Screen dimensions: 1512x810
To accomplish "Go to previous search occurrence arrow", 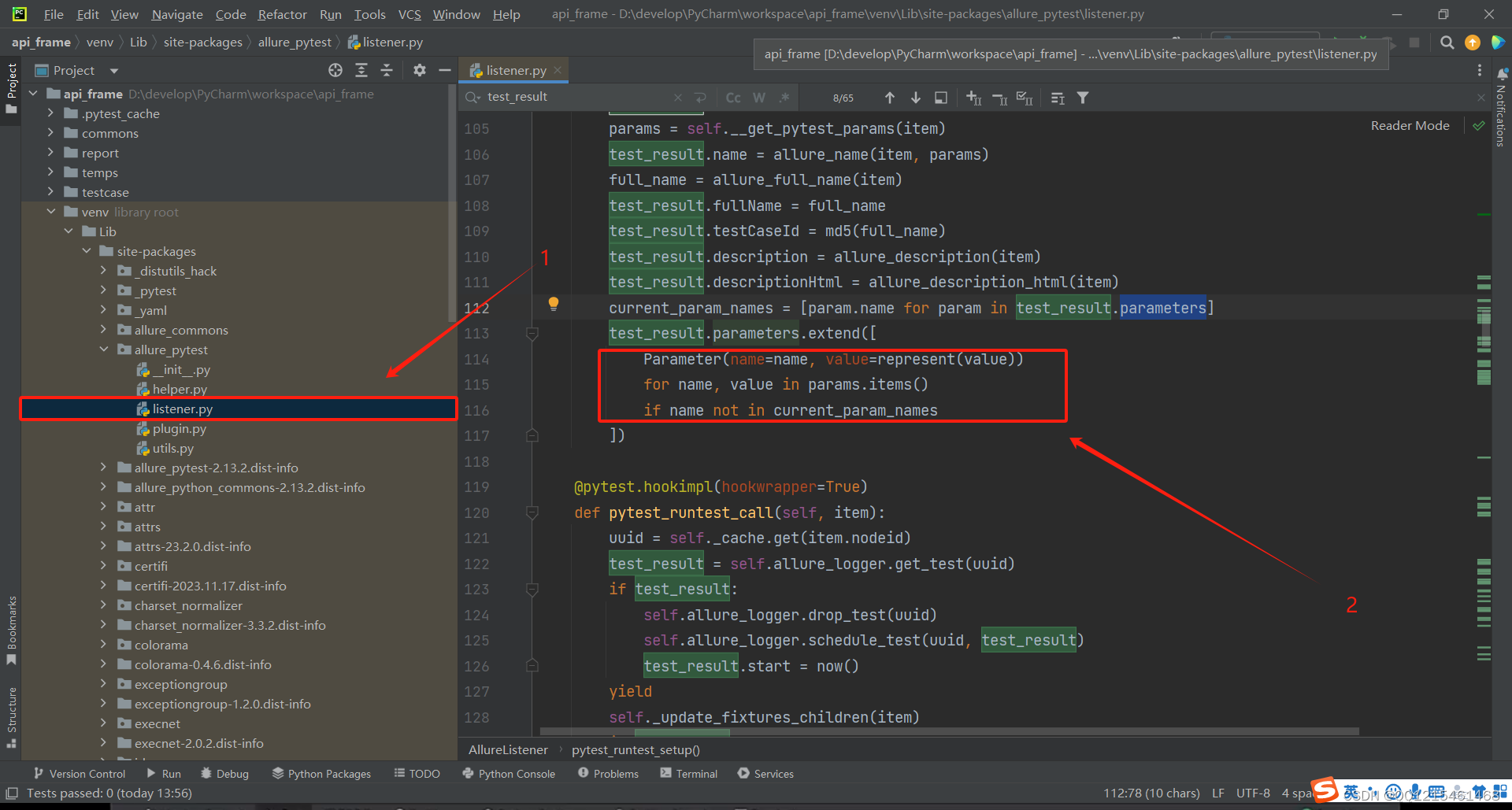I will tap(890, 98).
